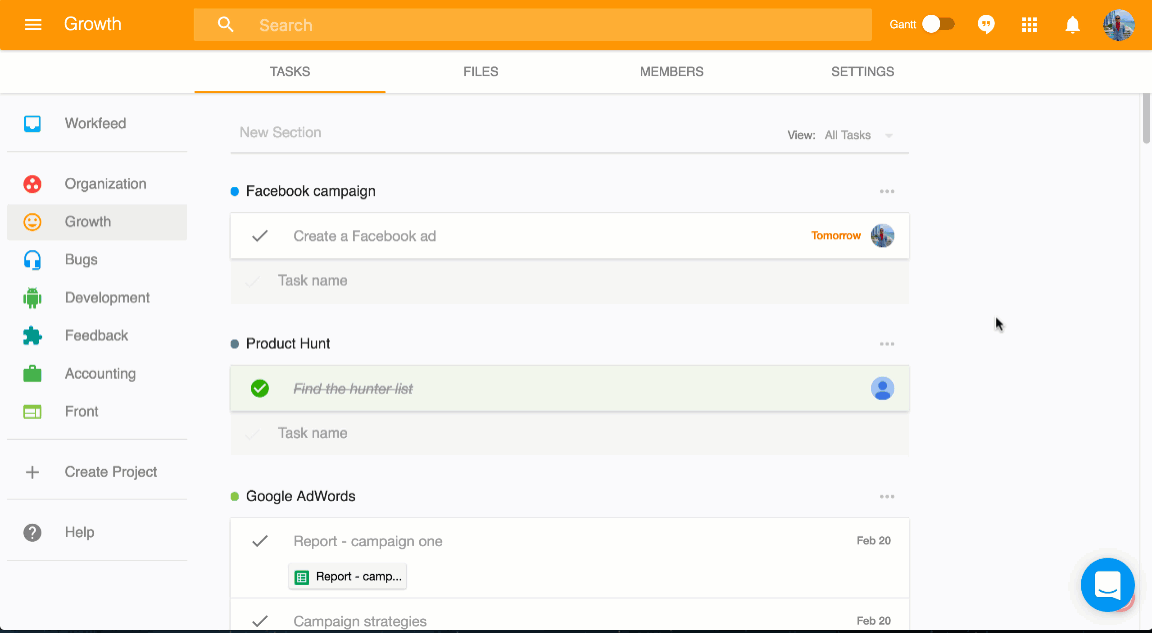Click the orange smiley Growth icon
This screenshot has height=633, width=1152.
(32, 222)
